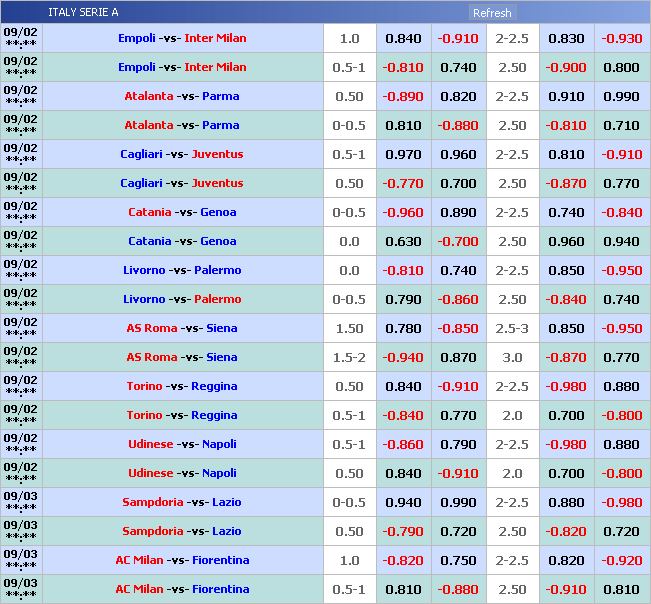Open Palermo in the 0.0 handicap row
The width and height of the screenshot is (651, 604).
[221, 270]
